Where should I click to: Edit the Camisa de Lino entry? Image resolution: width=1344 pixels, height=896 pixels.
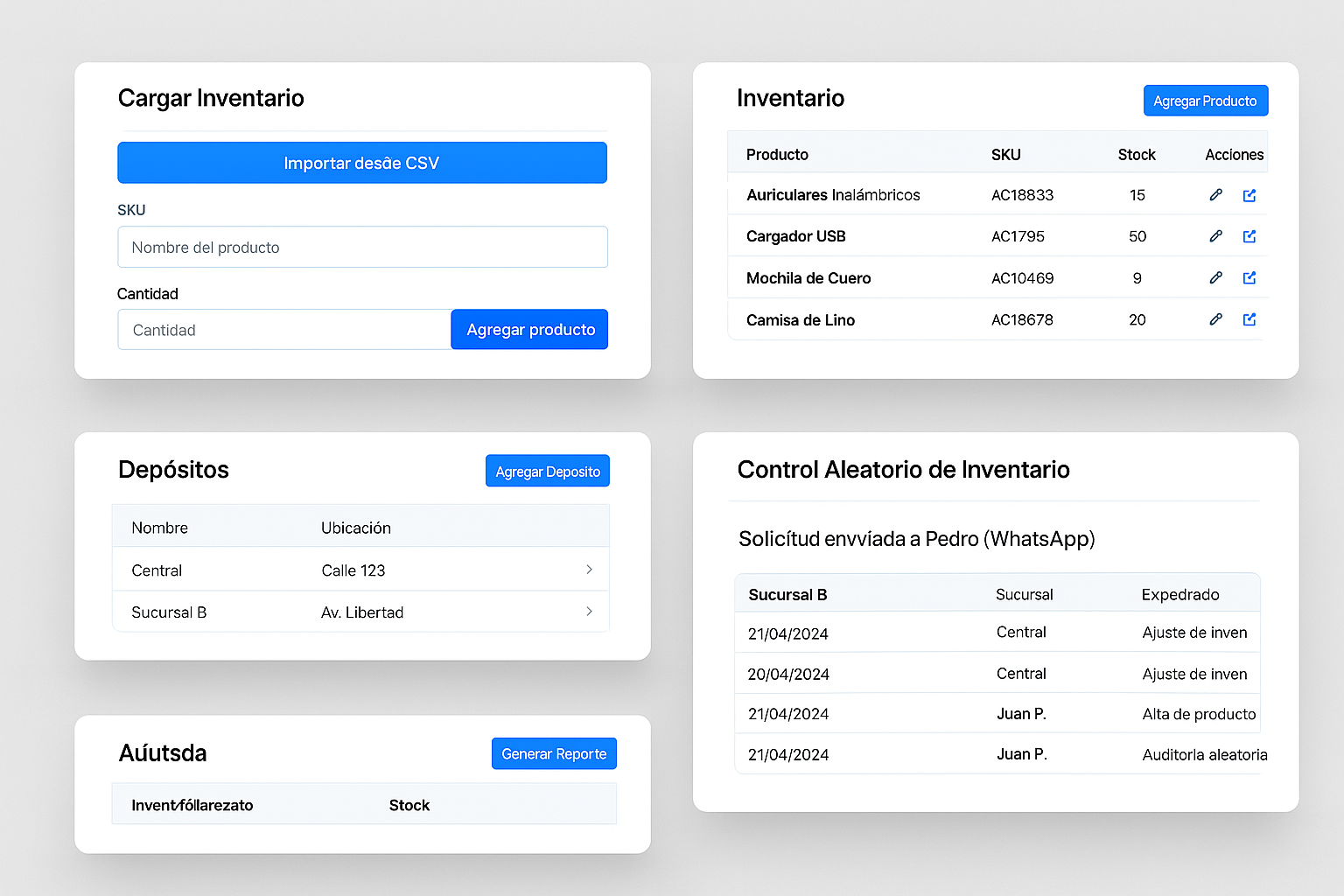1215,319
